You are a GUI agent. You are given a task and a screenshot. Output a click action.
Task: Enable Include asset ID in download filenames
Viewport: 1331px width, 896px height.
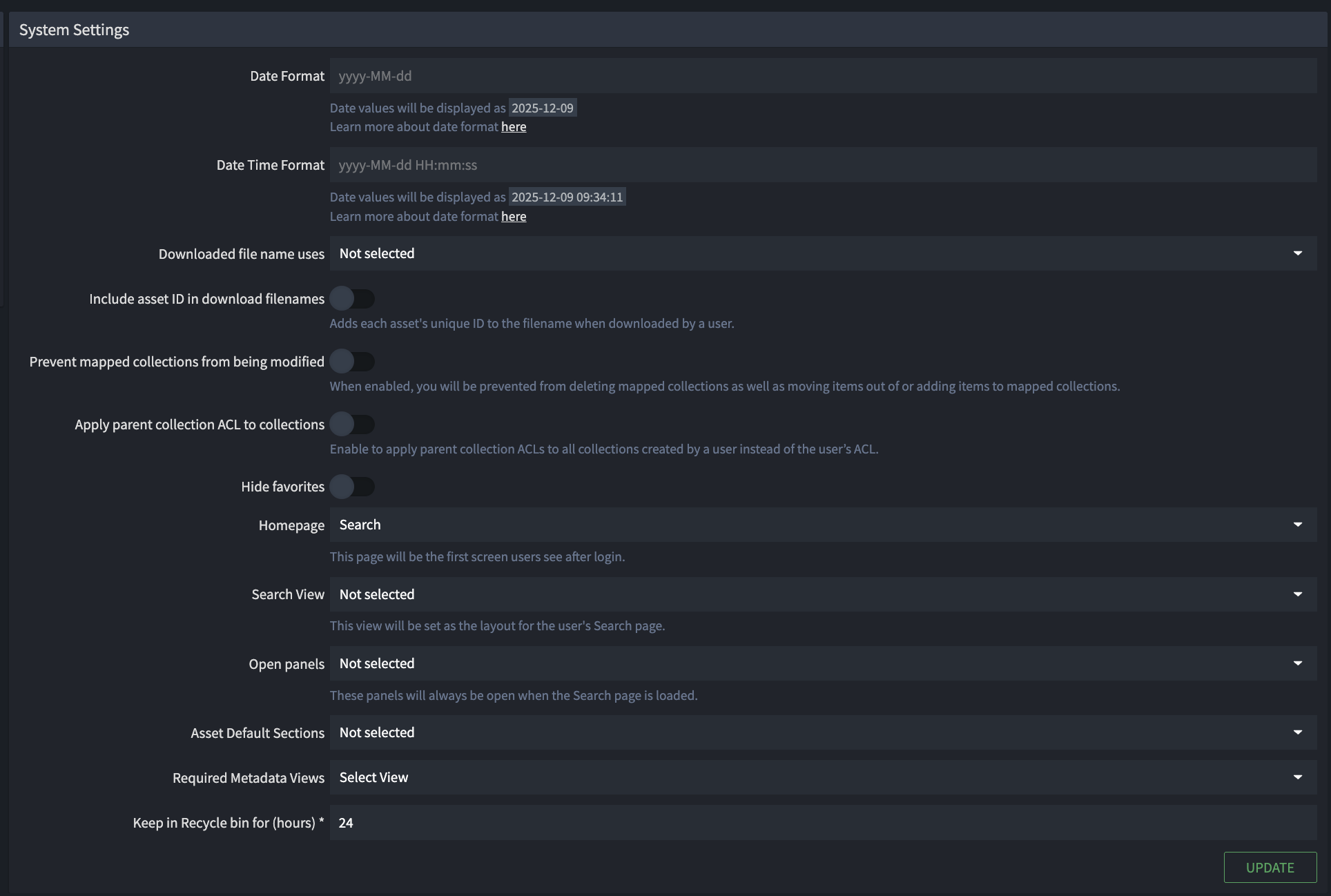[x=352, y=299]
